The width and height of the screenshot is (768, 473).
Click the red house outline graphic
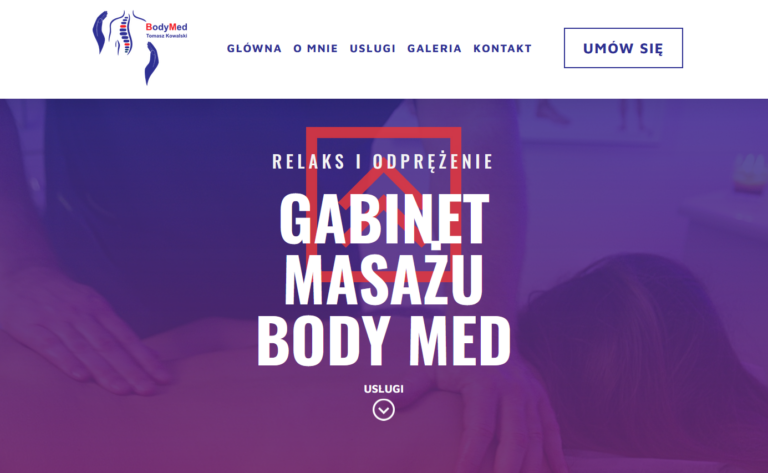(384, 204)
